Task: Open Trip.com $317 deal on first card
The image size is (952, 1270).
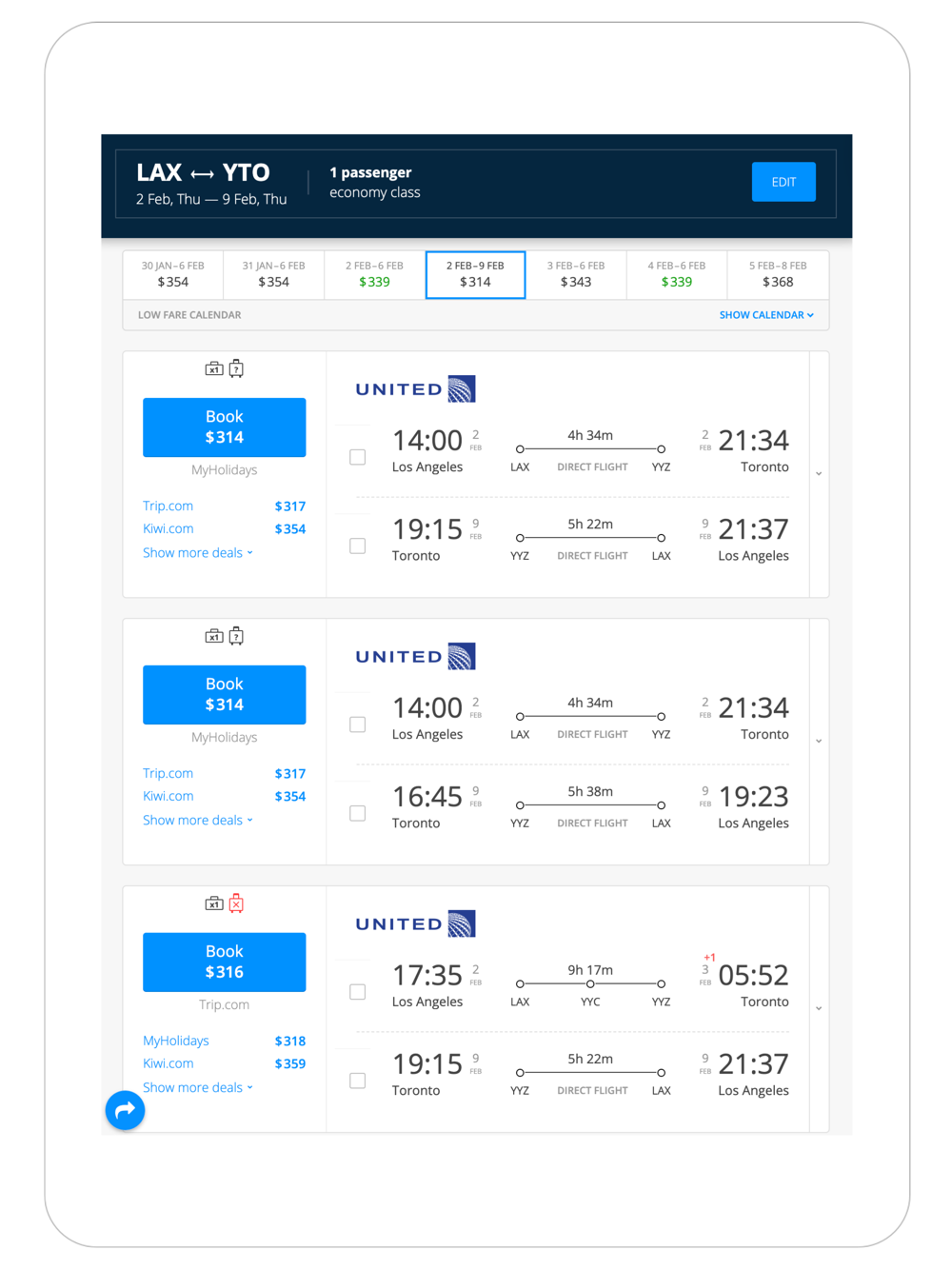Action: [225, 506]
